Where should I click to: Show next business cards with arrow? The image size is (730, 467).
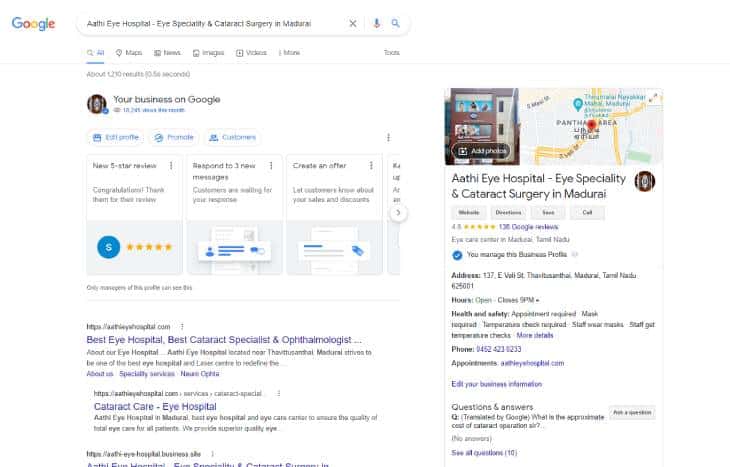398,213
